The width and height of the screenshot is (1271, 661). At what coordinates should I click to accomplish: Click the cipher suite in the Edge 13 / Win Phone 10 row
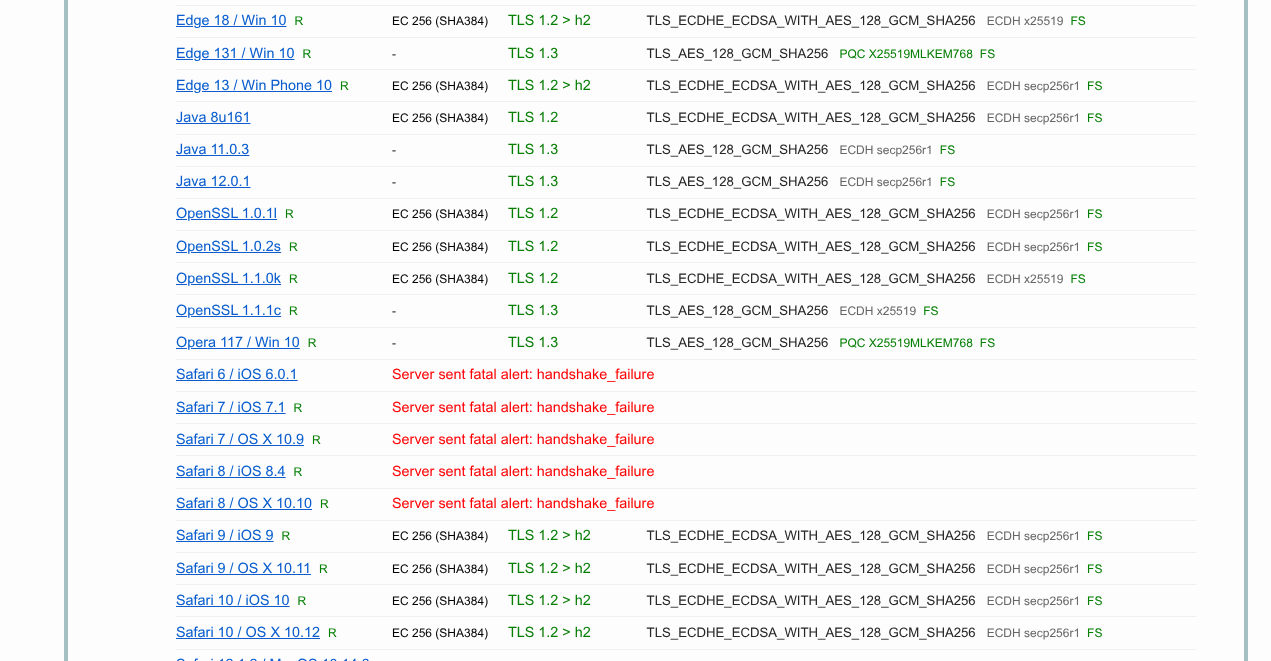pyautogui.click(x=811, y=85)
